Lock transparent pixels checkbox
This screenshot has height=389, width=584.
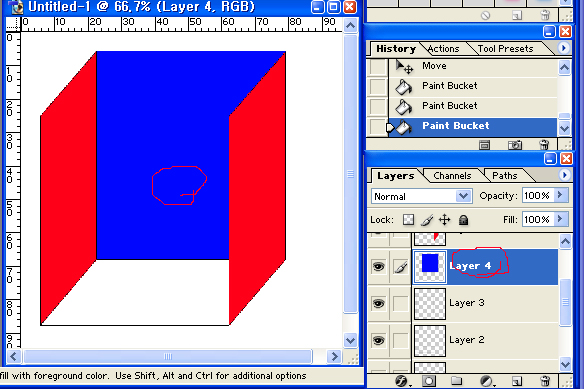[408, 220]
